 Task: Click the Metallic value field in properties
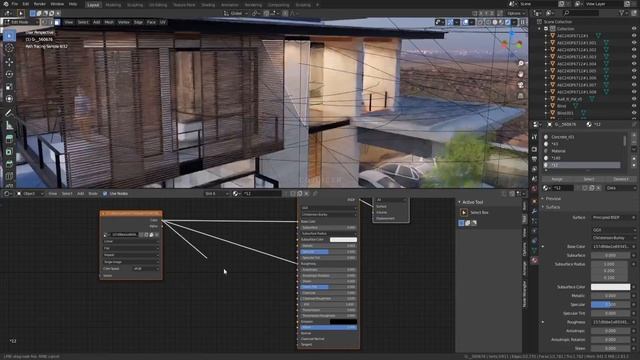610,296
